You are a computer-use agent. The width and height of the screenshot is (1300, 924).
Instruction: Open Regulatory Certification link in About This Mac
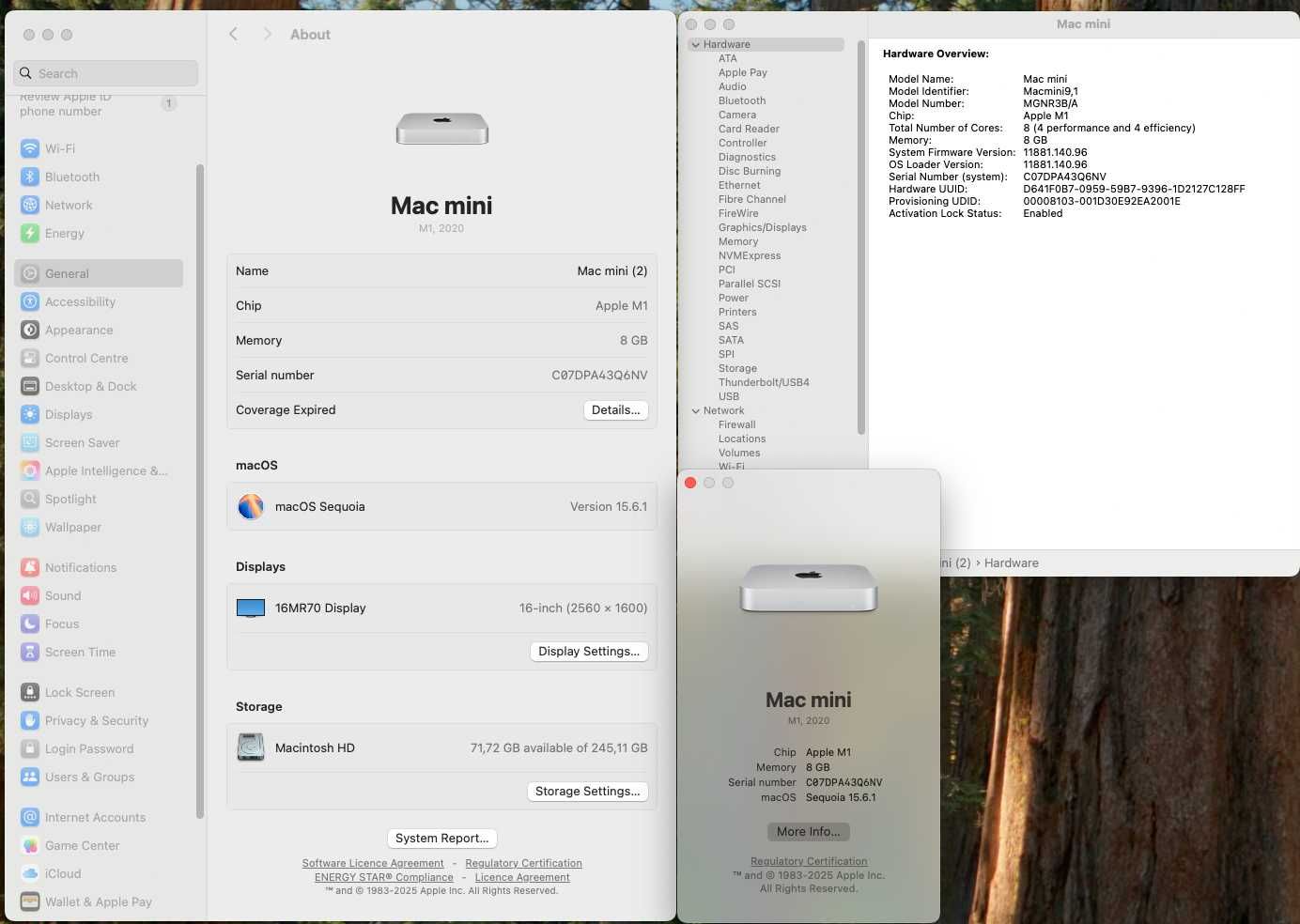pos(809,861)
